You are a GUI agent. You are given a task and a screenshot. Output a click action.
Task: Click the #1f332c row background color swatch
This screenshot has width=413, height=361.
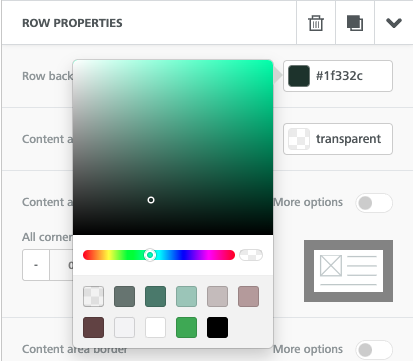pos(299,76)
